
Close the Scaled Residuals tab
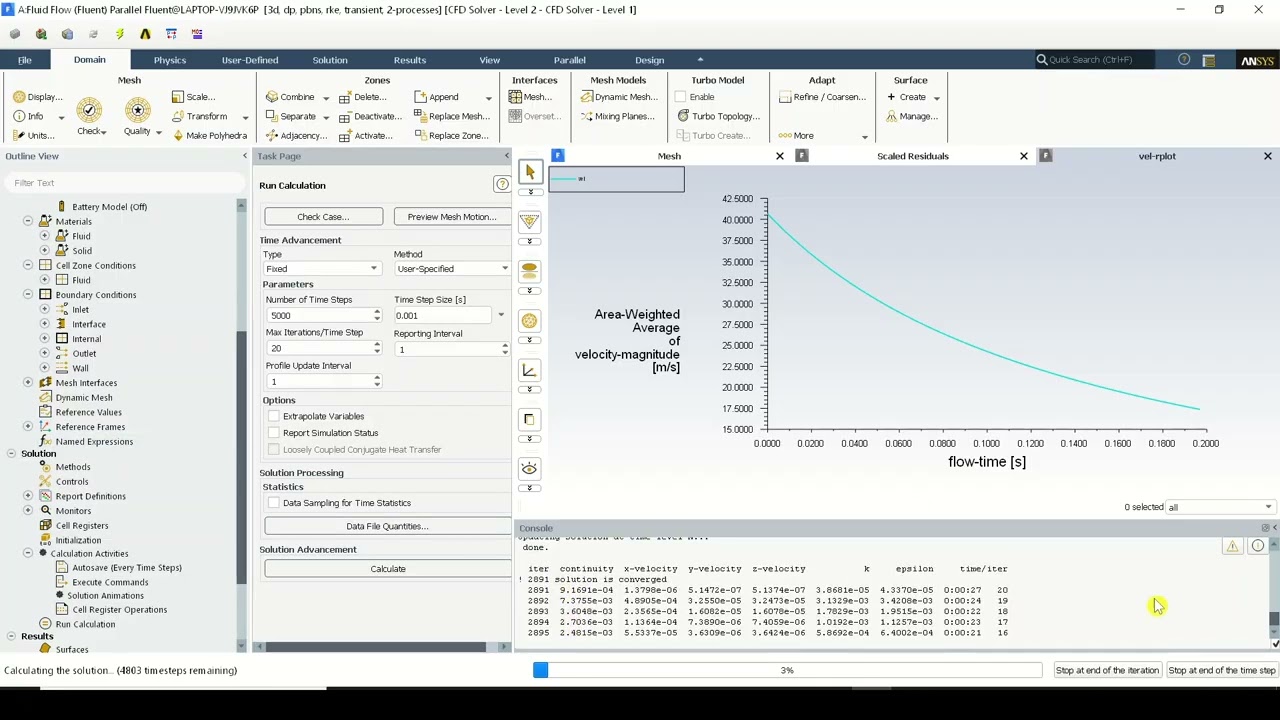tap(1023, 156)
